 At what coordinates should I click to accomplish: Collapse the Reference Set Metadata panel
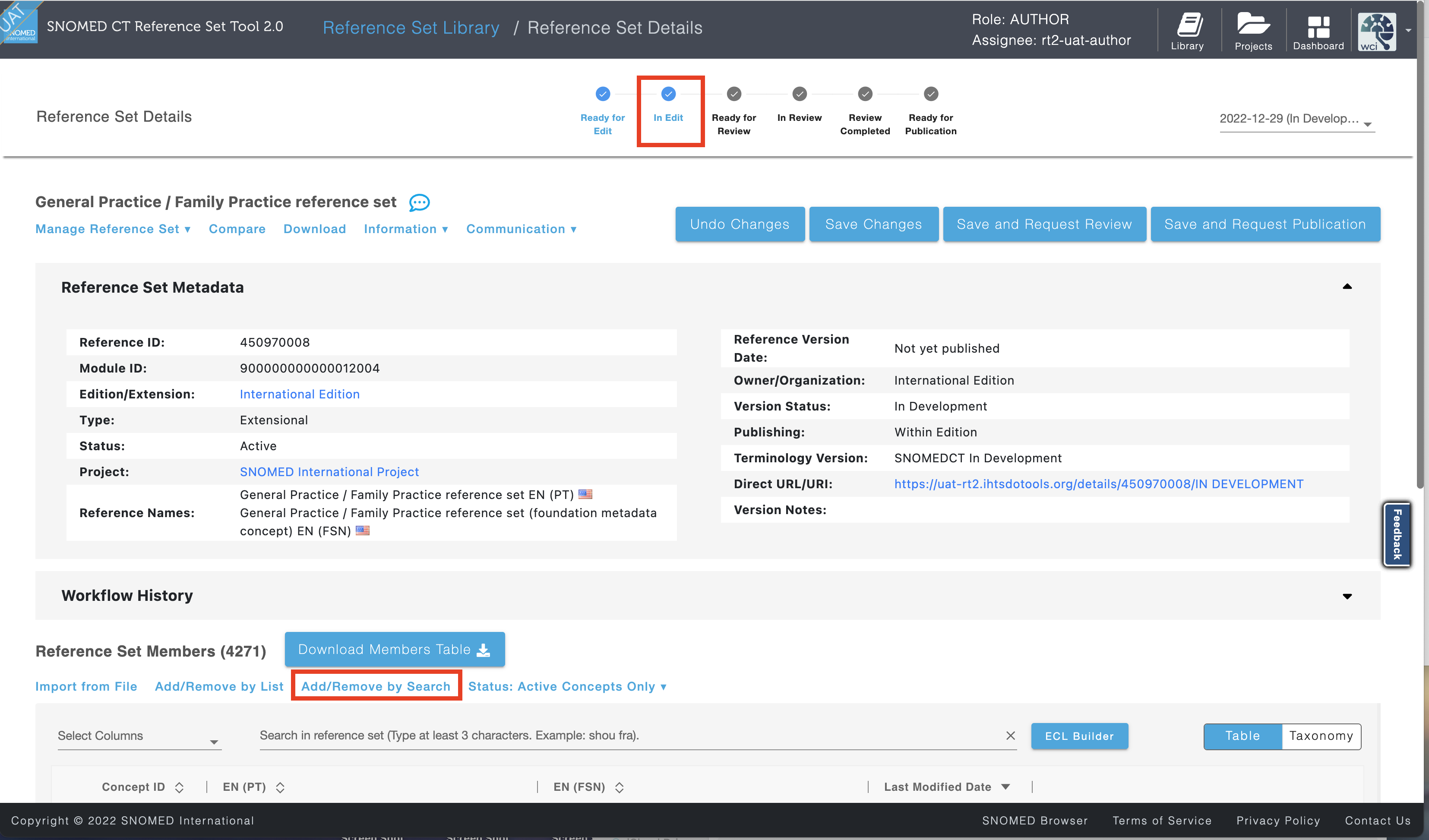tap(1347, 287)
